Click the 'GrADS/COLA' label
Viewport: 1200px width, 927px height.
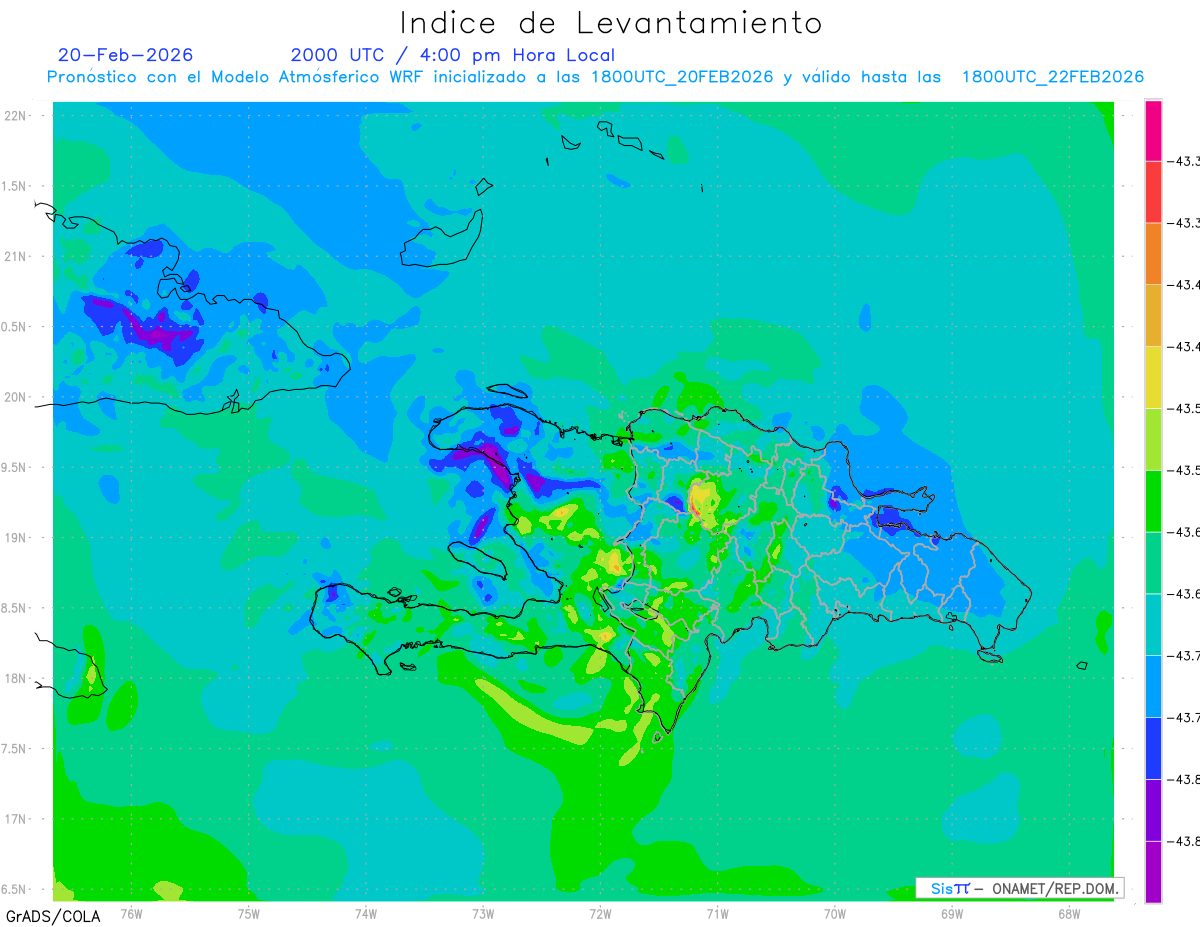[53, 915]
